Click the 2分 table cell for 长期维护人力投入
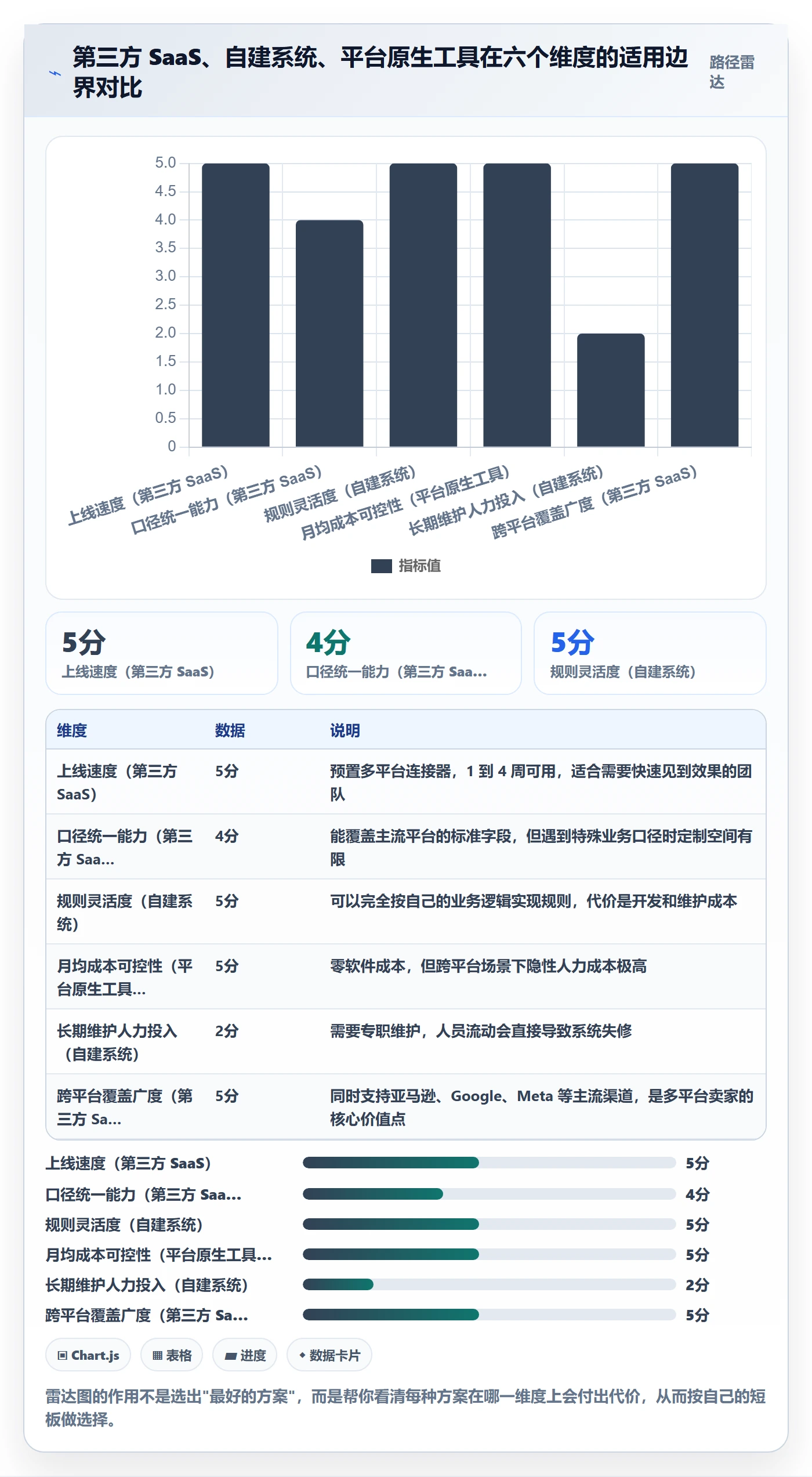 pyautogui.click(x=227, y=1031)
